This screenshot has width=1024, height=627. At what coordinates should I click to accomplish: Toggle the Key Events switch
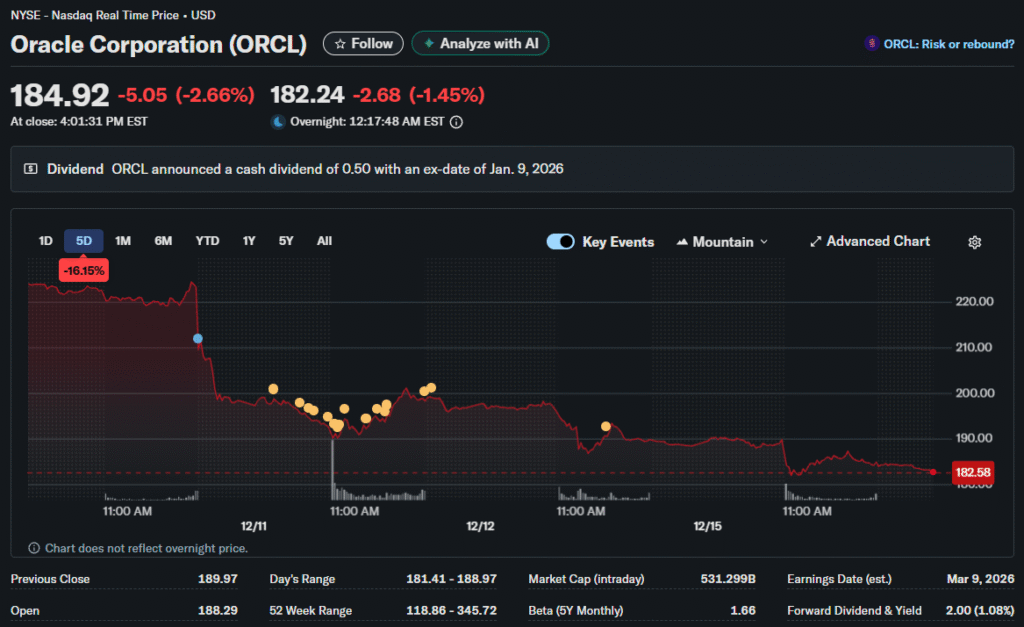[x=561, y=242]
